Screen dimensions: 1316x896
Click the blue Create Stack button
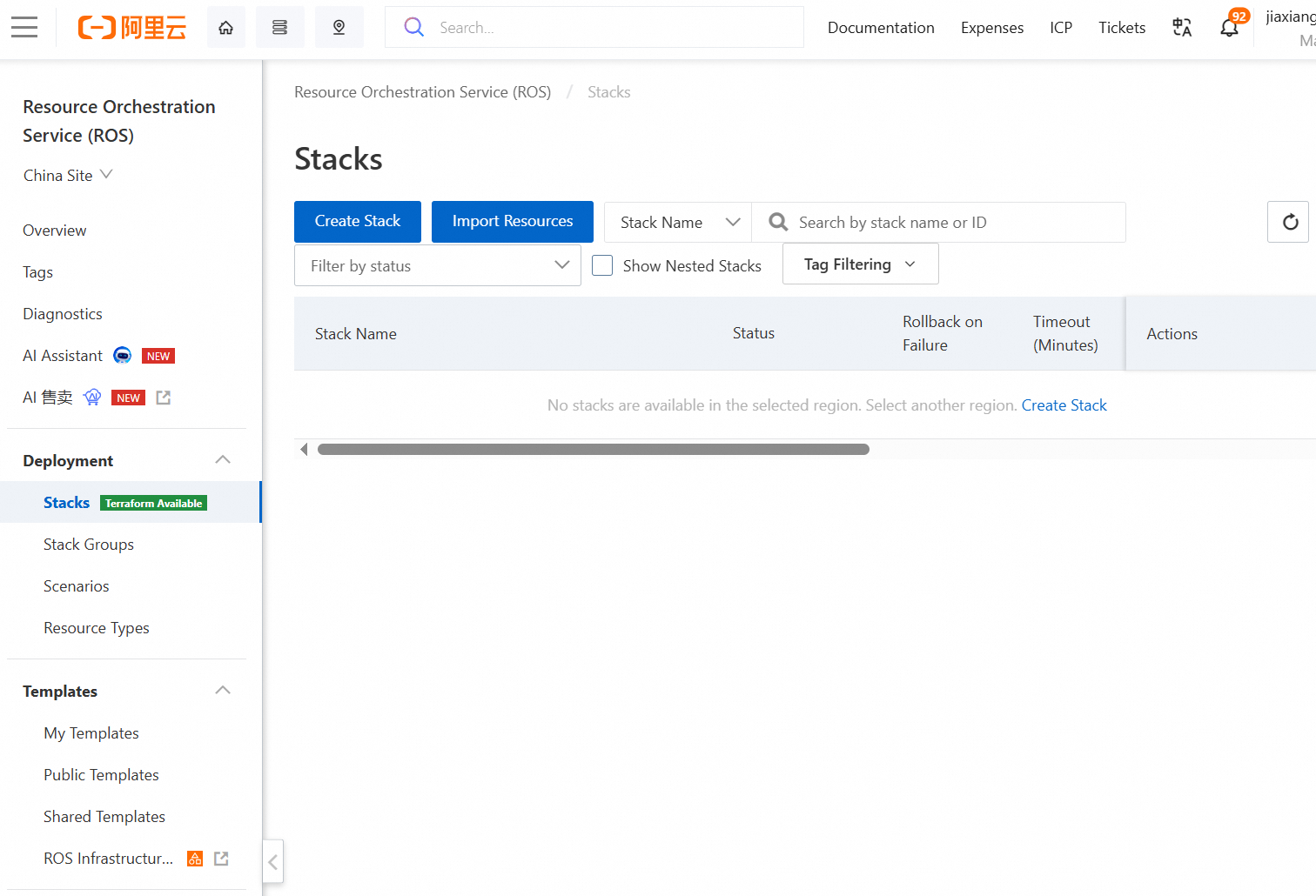tap(358, 222)
